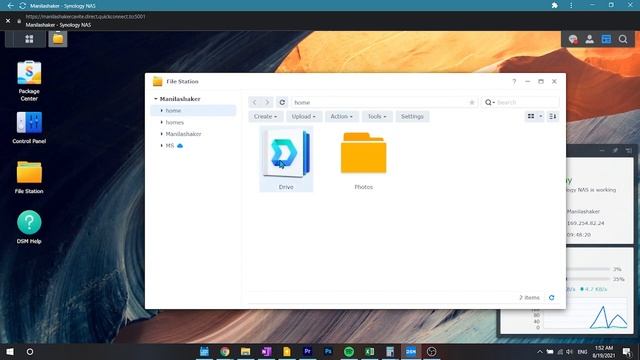The width and height of the screenshot is (640, 360).
Task: Open browser three-dot menu
Action: (571, 5)
